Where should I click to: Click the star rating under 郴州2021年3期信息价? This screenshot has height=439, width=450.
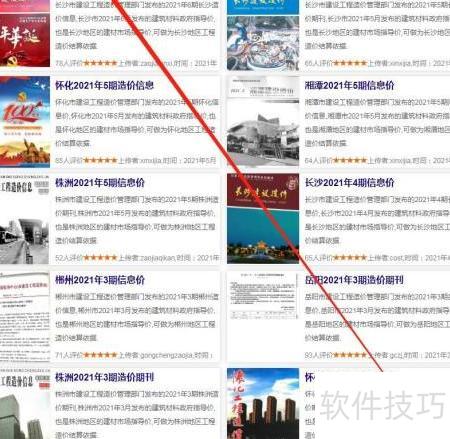tap(100, 355)
